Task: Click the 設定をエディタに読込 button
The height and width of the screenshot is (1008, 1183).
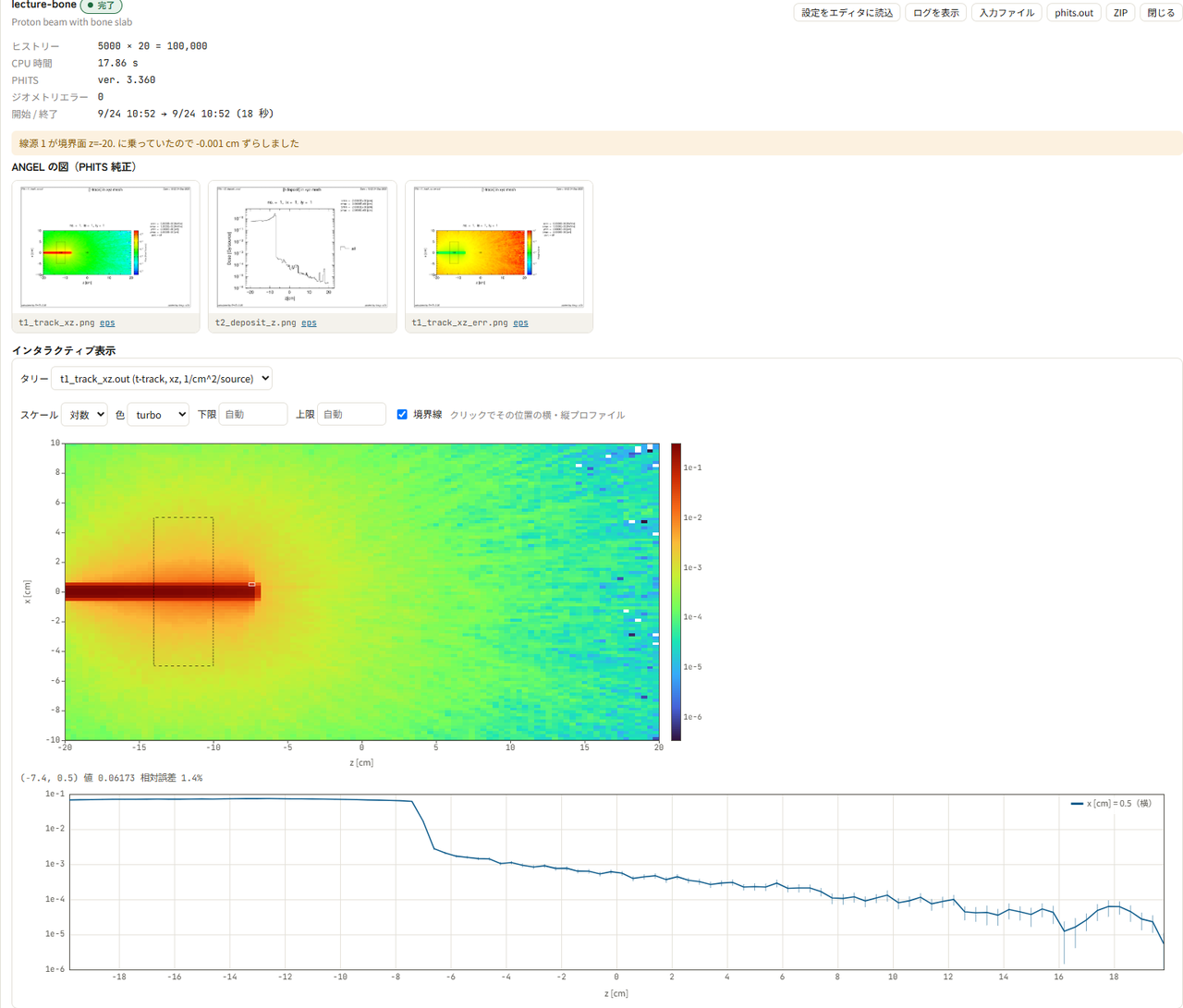Action: (x=847, y=13)
